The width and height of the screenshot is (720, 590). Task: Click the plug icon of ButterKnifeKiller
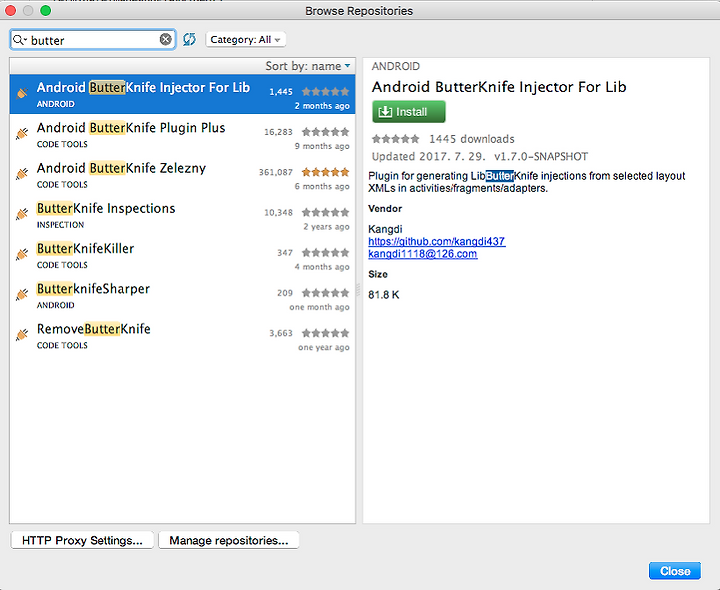click(x=22, y=254)
